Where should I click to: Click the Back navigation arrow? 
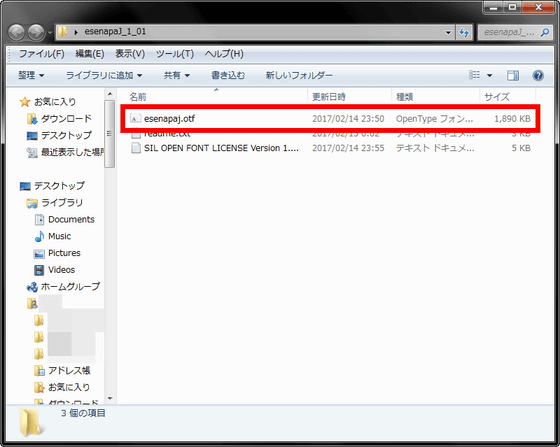16,32
